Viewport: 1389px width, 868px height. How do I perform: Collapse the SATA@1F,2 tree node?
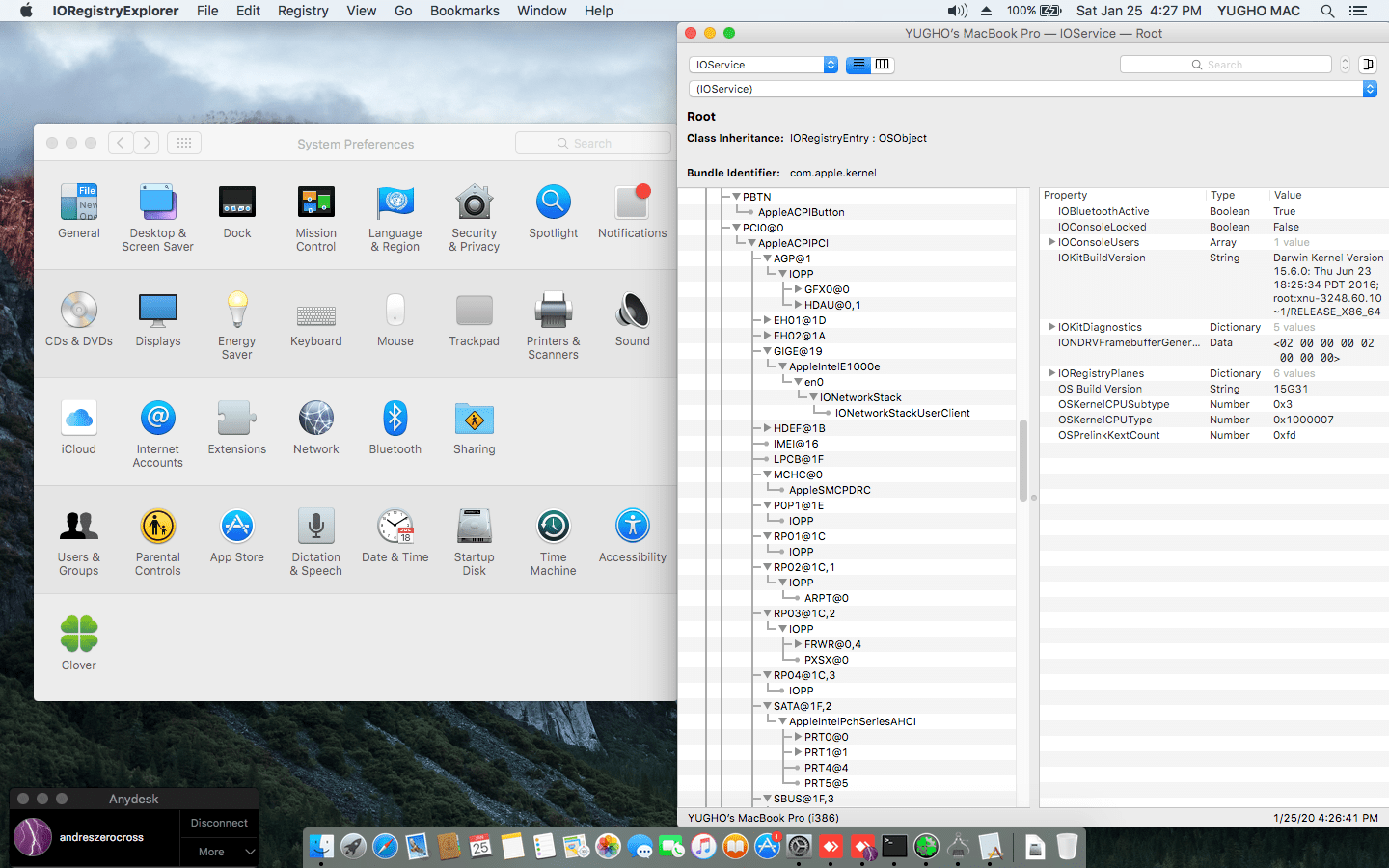[768, 706]
